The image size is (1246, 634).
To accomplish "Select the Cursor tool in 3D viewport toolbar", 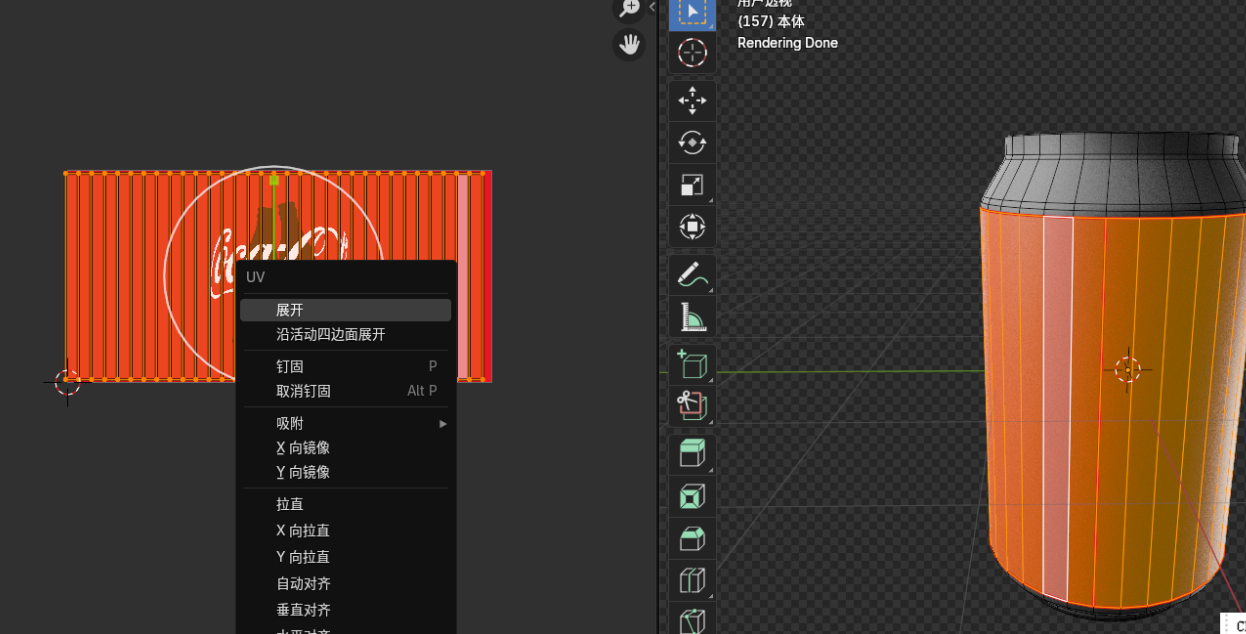I will tap(692, 52).
